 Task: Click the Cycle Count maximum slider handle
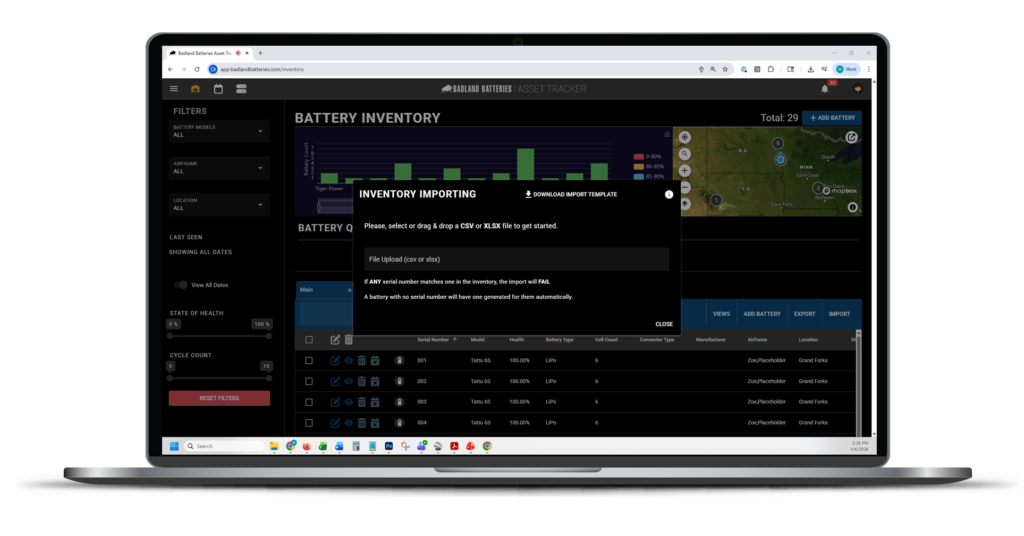tap(268, 378)
